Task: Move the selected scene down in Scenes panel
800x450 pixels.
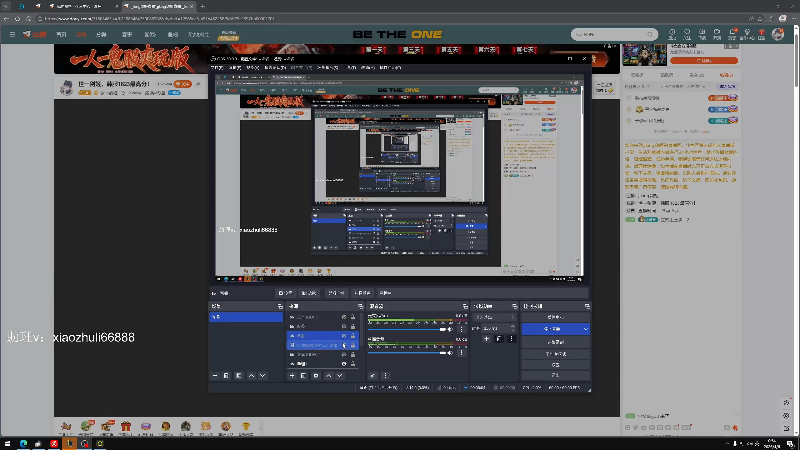Action: click(x=263, y=376)
